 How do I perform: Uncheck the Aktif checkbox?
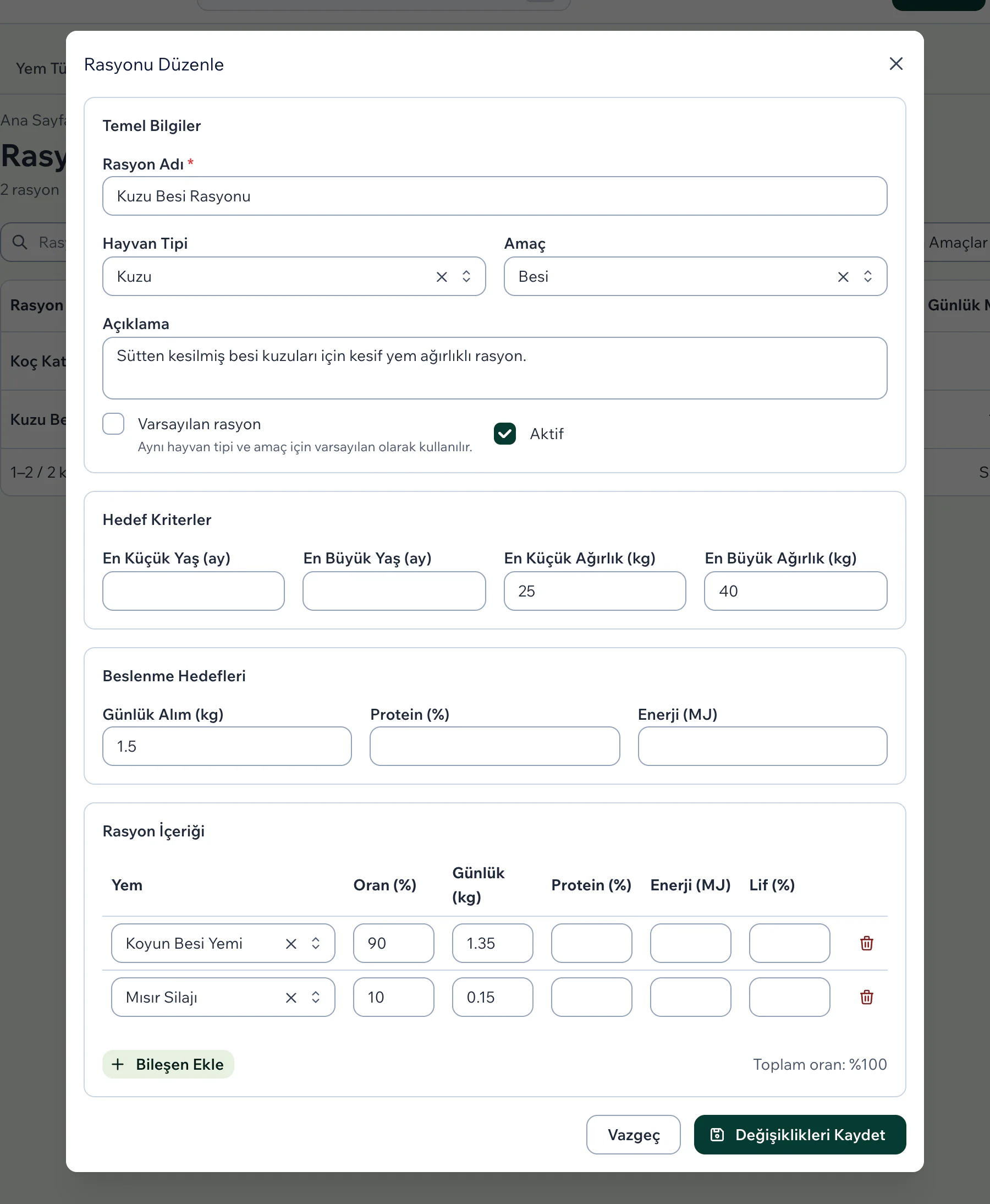pyautogui.click(x=505, y=434)
